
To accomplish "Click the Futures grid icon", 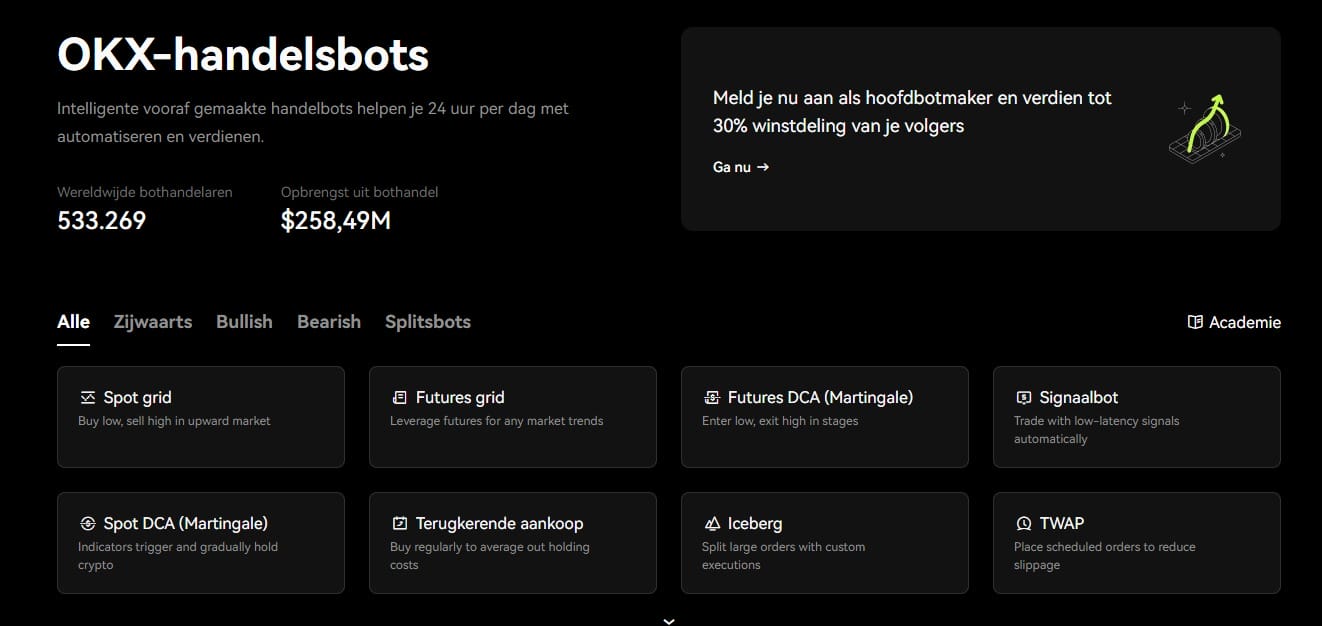I will tap(400, 397).
